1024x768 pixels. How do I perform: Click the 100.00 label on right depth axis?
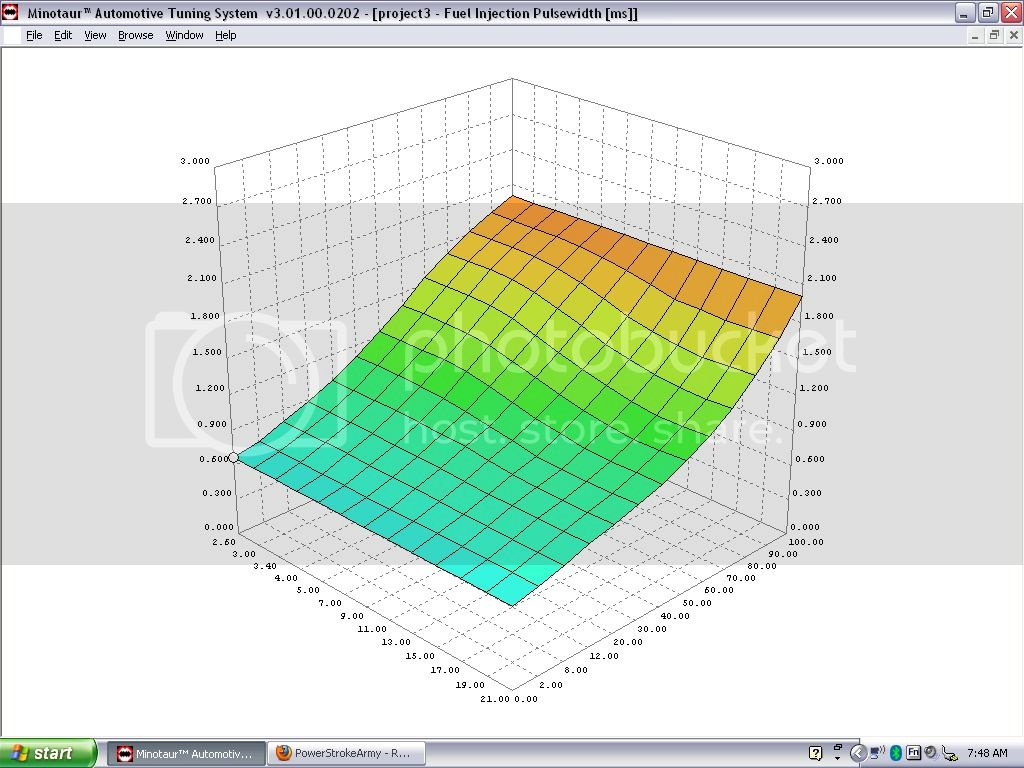click(x=807, y=542)
